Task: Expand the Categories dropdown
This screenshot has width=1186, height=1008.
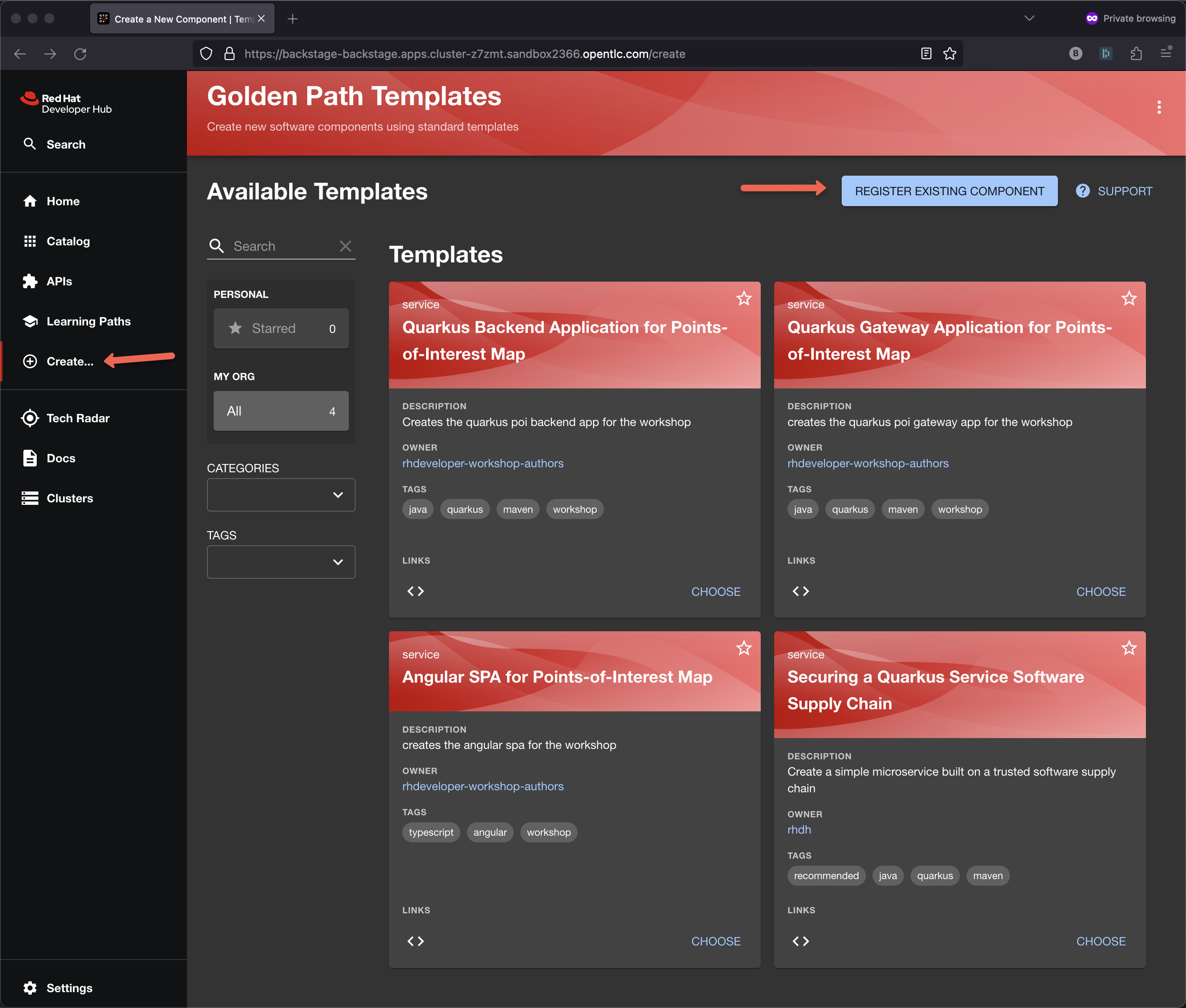Action: (280, 495)
